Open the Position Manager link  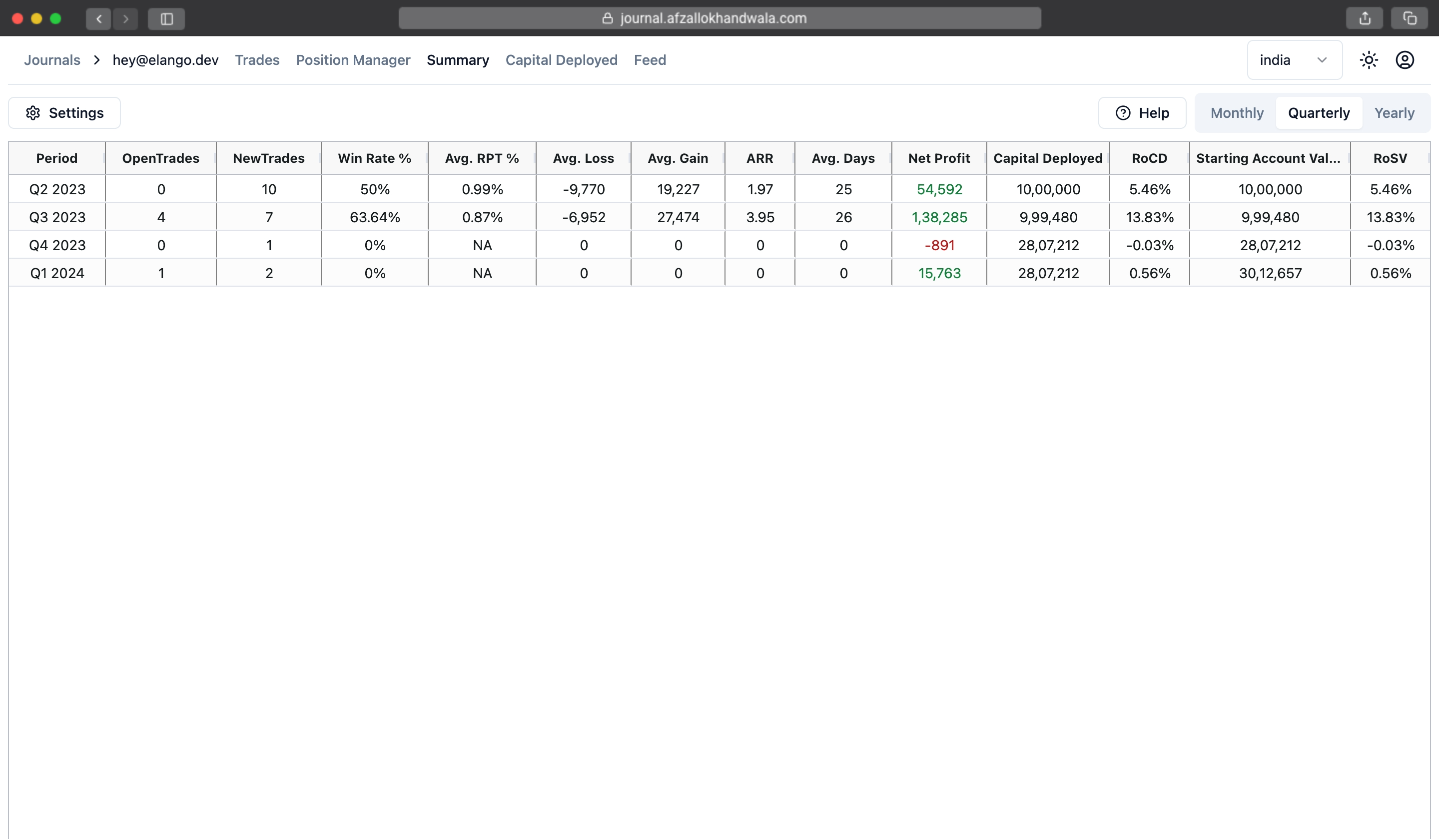point(352,60)
